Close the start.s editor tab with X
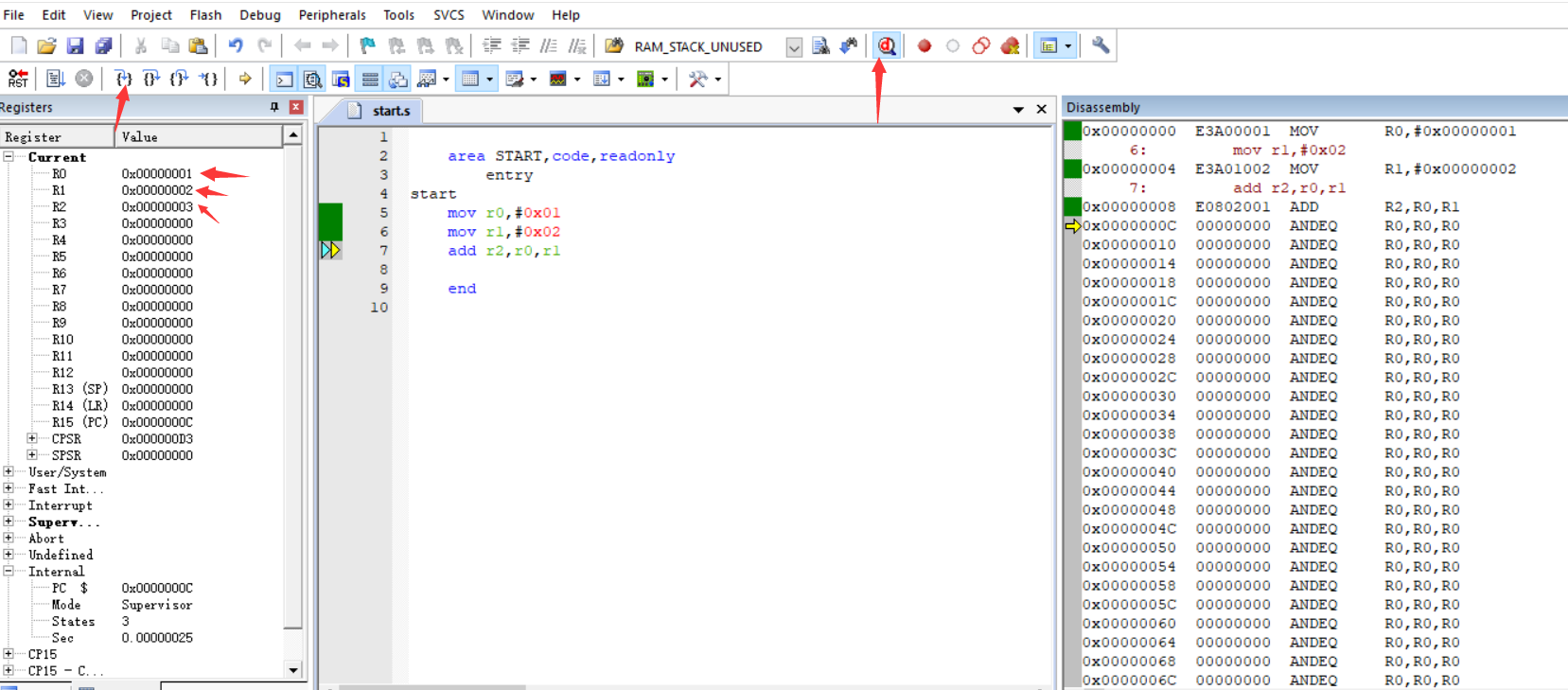The height and width of the screenshot is (690, 1568). [1042, 109]
